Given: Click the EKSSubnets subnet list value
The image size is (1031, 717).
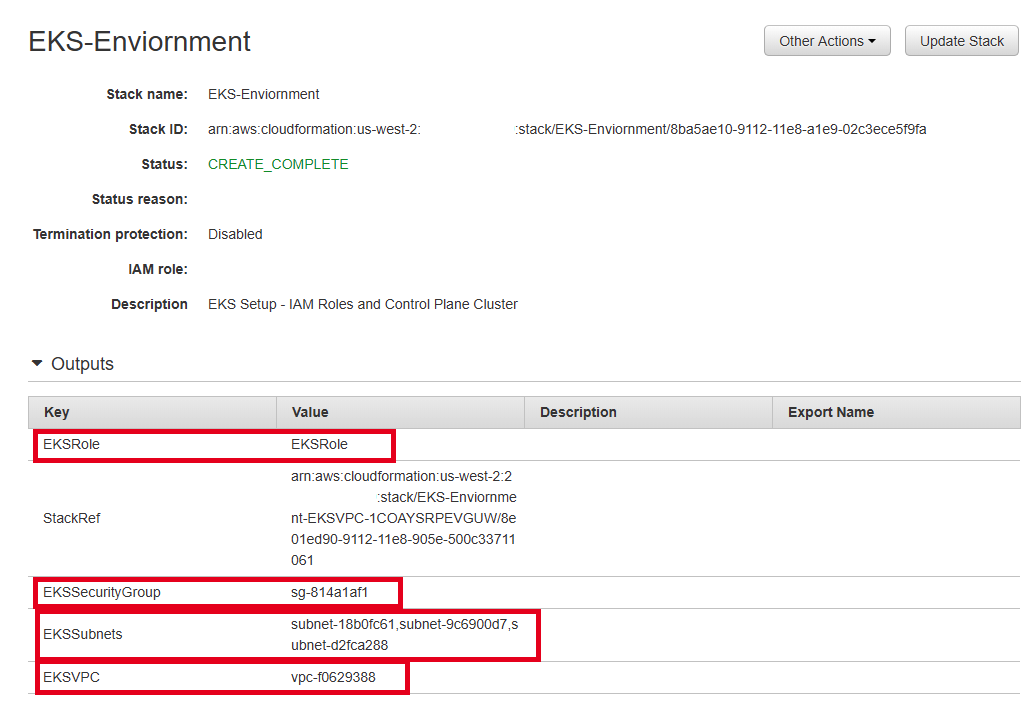Looking at the screenshot, I should (x=404, y=634).
